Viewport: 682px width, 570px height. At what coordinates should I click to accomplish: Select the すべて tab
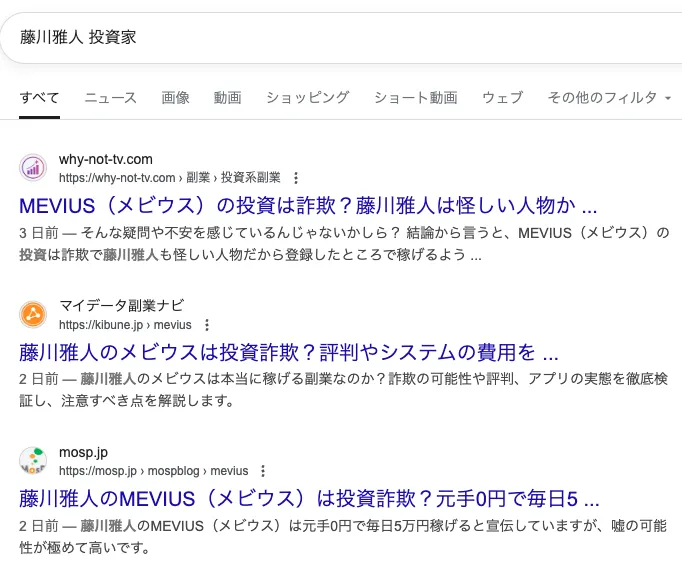pos(39,97)
